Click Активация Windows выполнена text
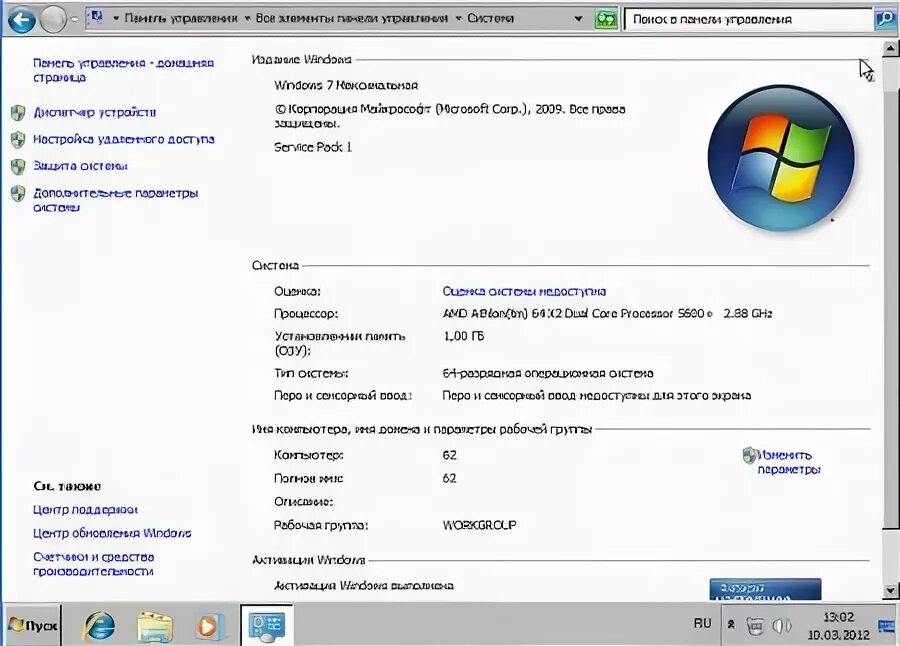This screenshot has width=900, height=646. (364, 586)
